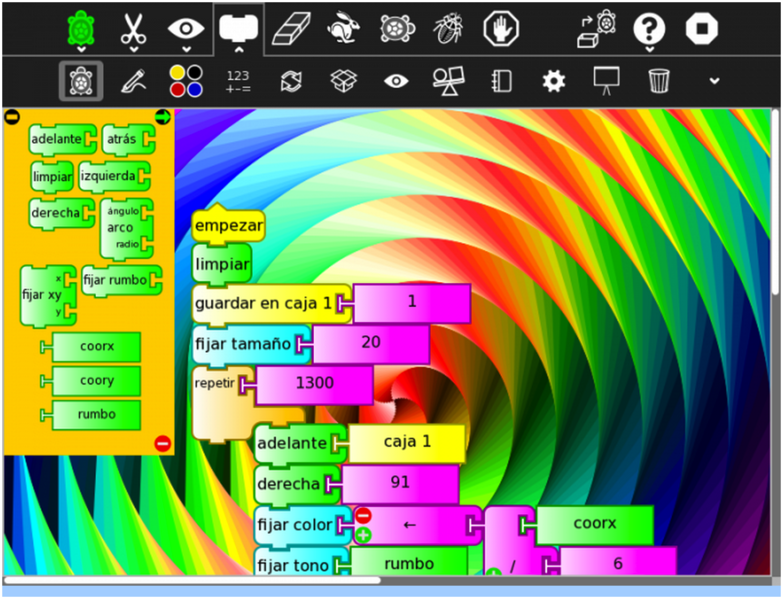The width and height of the screenshot is (783, 599).
Task: Show the sensor eye palette in second row
Action: click(x=396, y=81)
